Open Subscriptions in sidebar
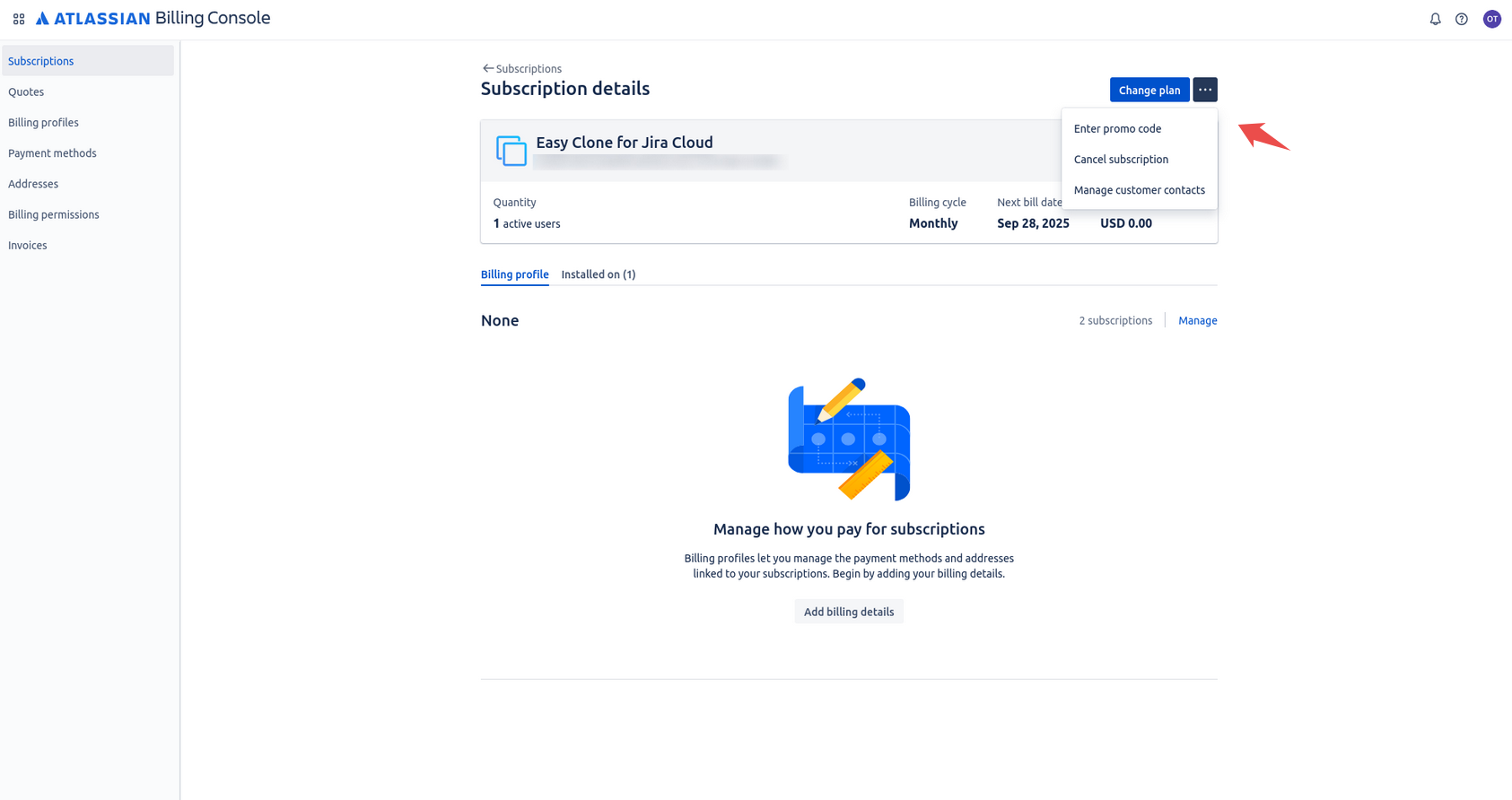Viewport: 1512px width, 800px height. click(x=88, y=61)
